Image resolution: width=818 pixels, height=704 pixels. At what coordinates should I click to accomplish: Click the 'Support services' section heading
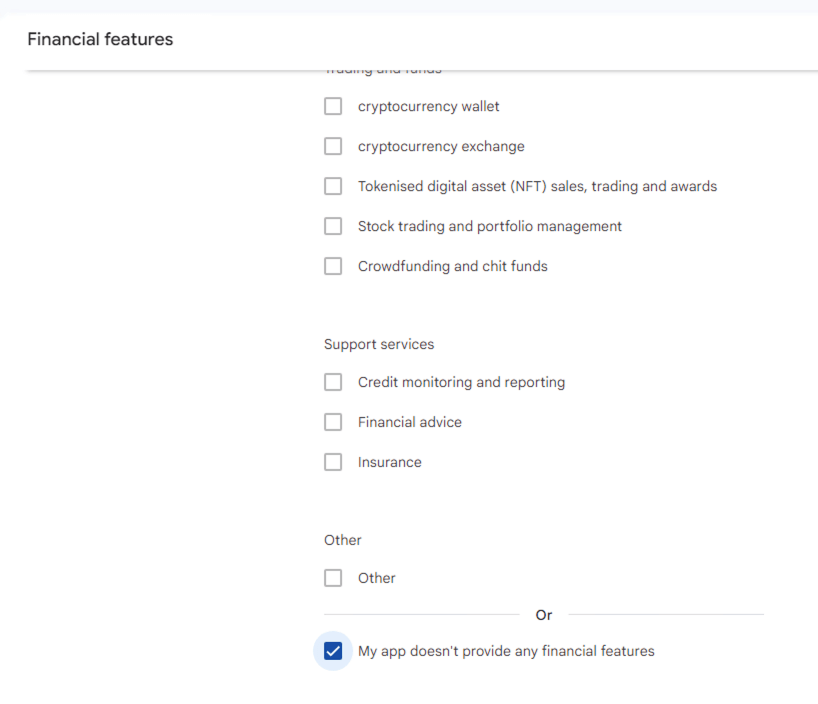pyautogui.click(x=379, y=344)
